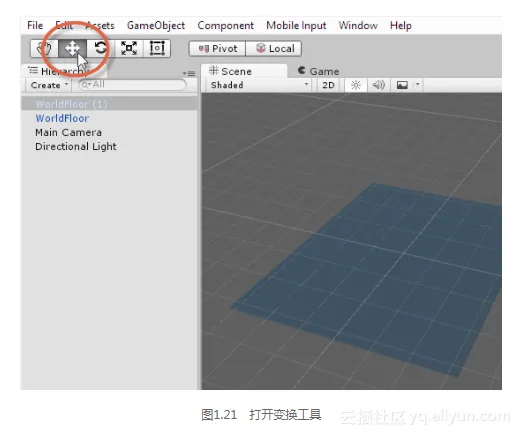Select the Rotate tool

pos(101,48)
